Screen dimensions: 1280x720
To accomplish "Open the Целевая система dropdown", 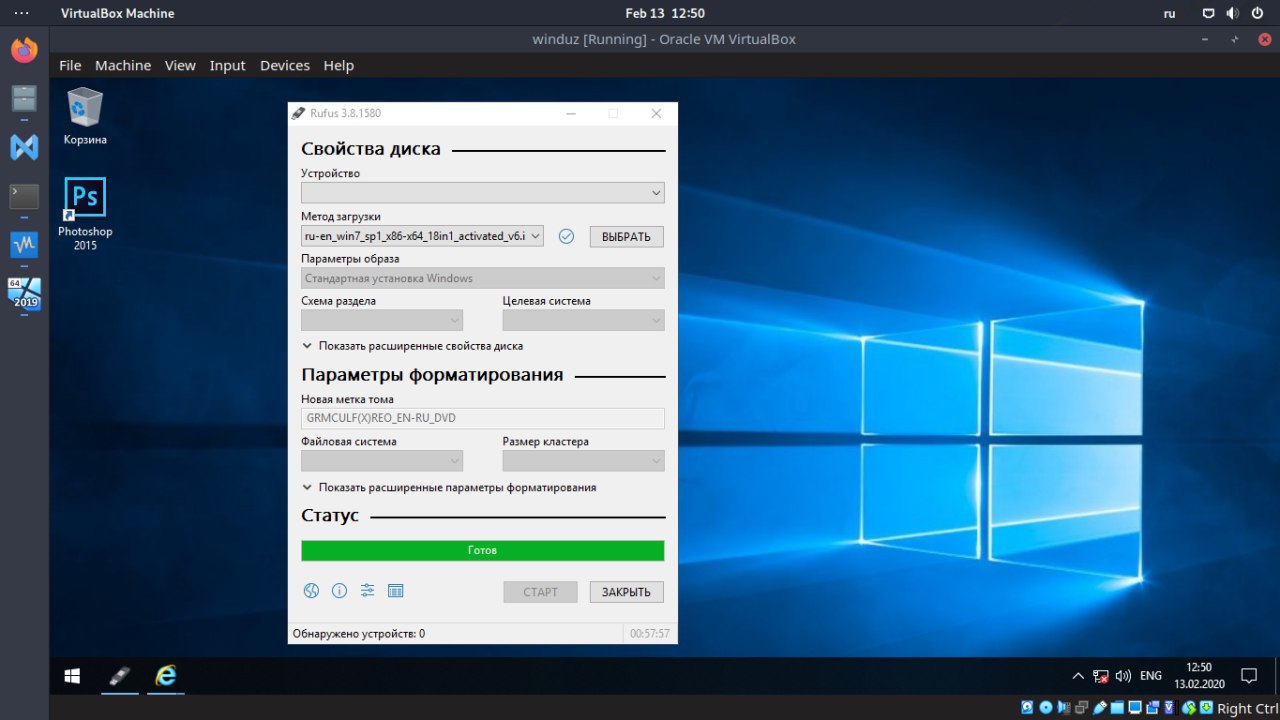I will pos(584,320).
